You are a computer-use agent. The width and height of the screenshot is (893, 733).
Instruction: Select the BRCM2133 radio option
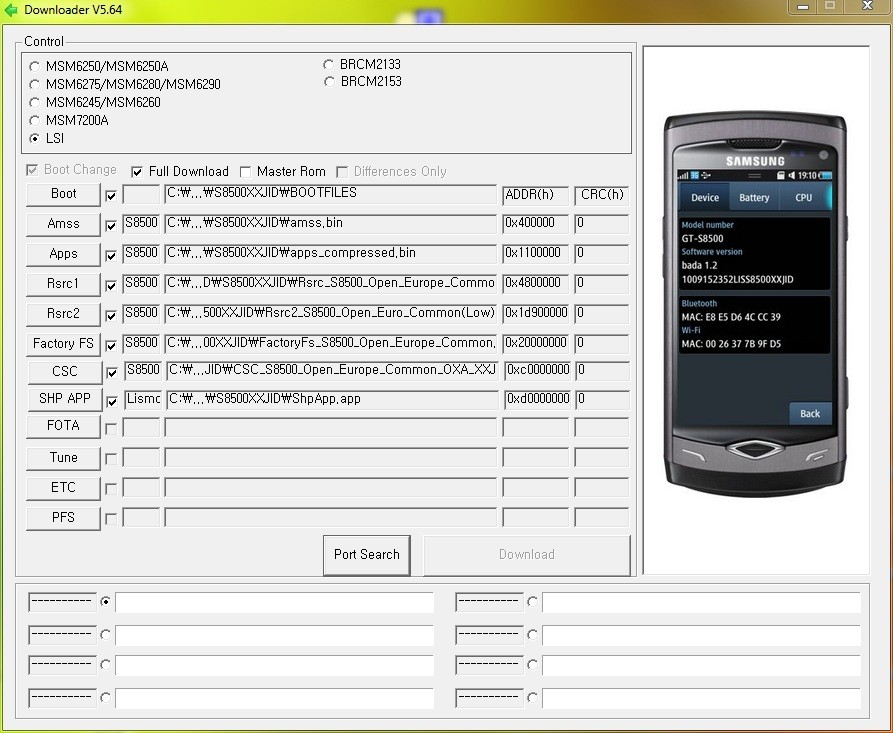click(x=329, y=64)
